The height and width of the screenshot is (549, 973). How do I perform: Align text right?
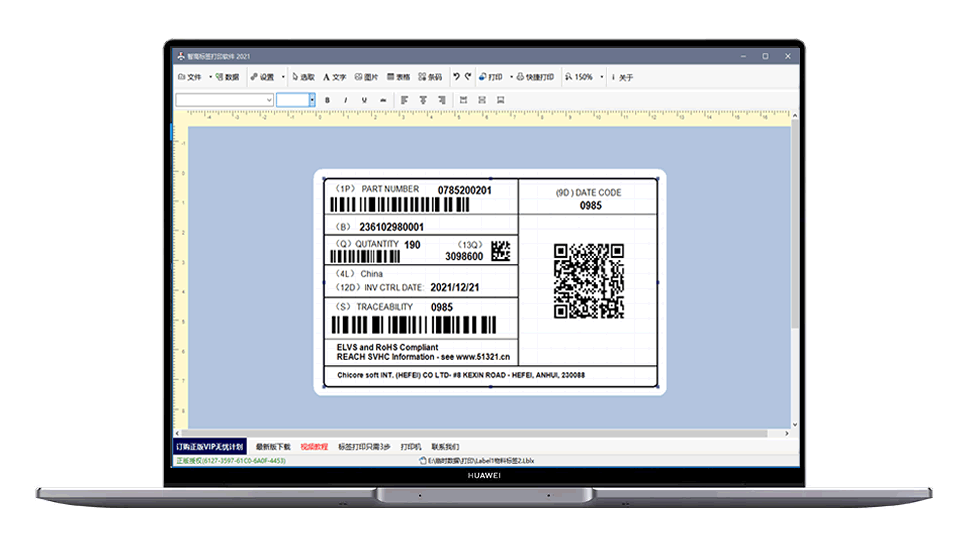pos(441,100)
